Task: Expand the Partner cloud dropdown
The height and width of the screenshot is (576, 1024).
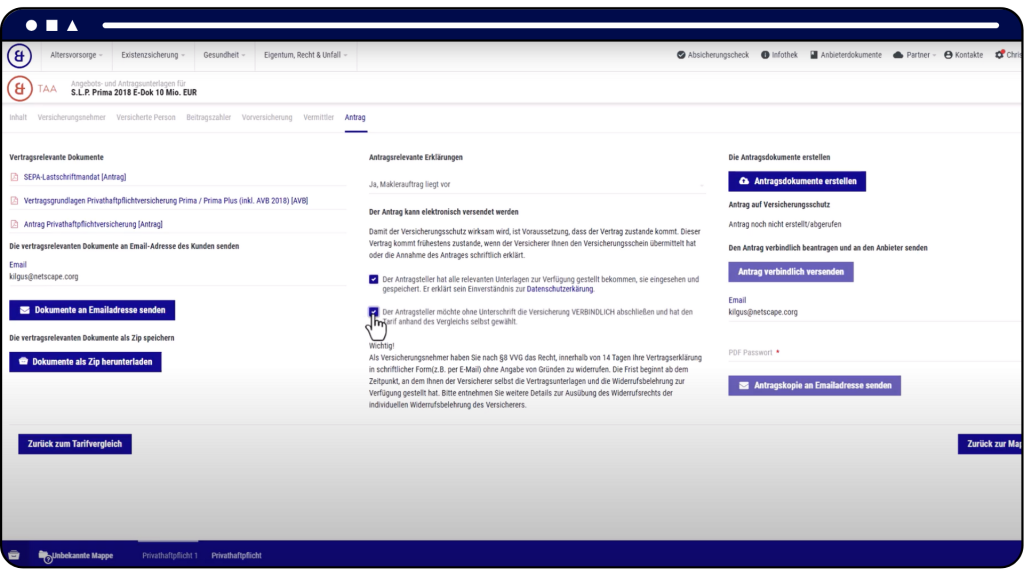Action: tap(921, 55)
